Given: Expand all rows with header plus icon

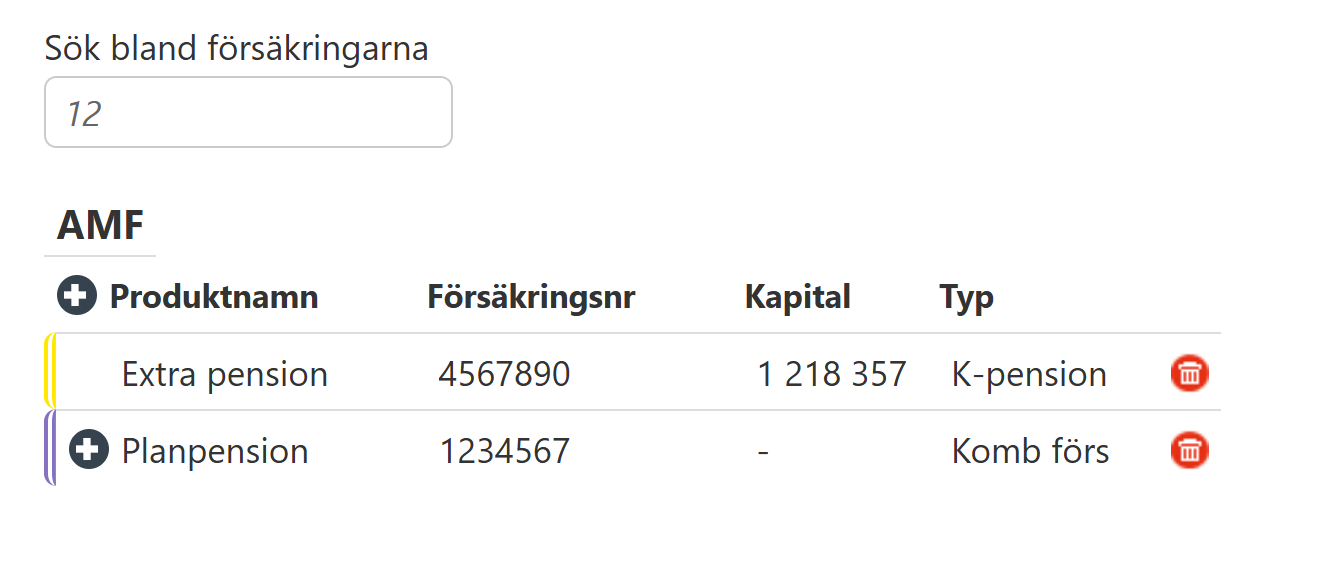Looking at the screenshot, I should coord(77,296).
